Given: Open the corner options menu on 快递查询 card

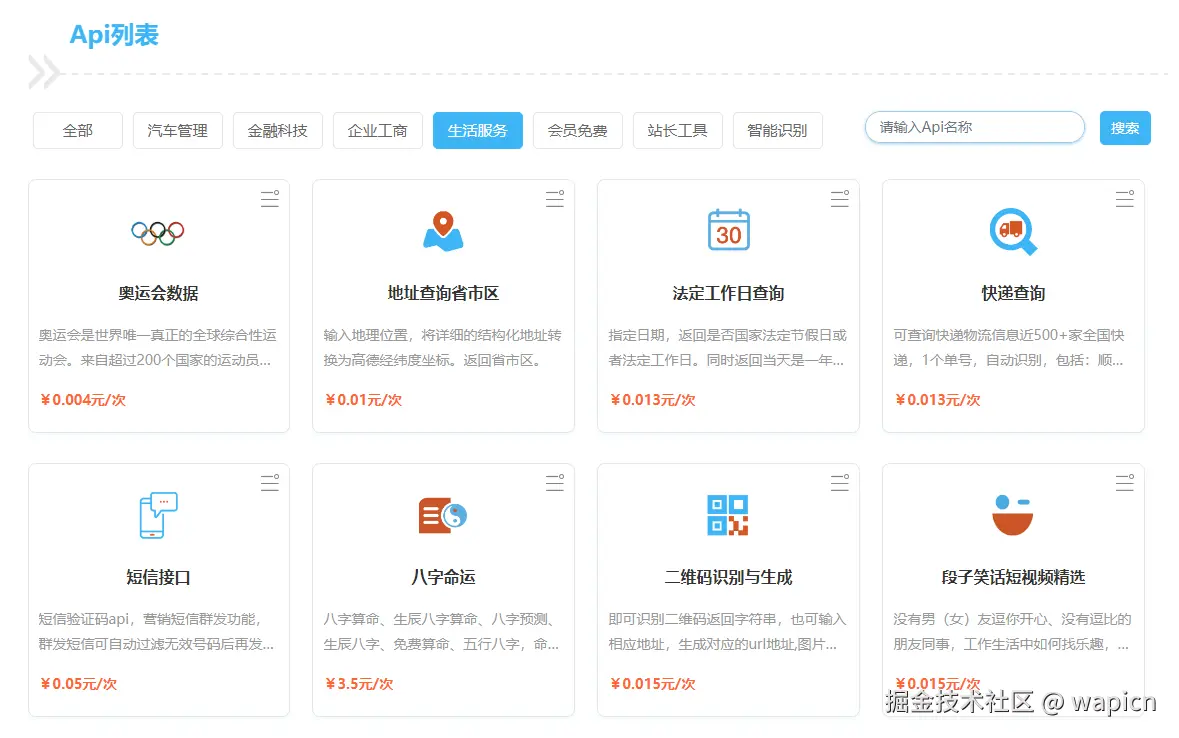Looking at the screenshot, I should point(1124,199).
